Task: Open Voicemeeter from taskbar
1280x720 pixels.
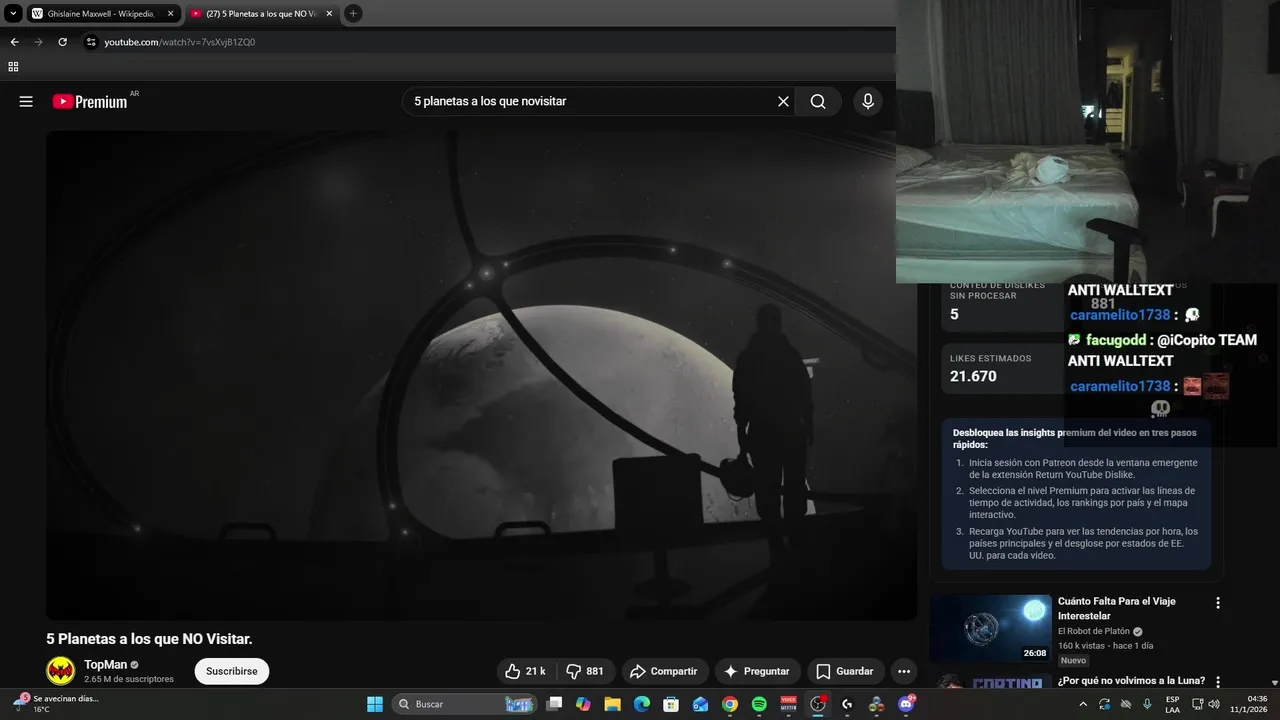Action: point(789,704)
